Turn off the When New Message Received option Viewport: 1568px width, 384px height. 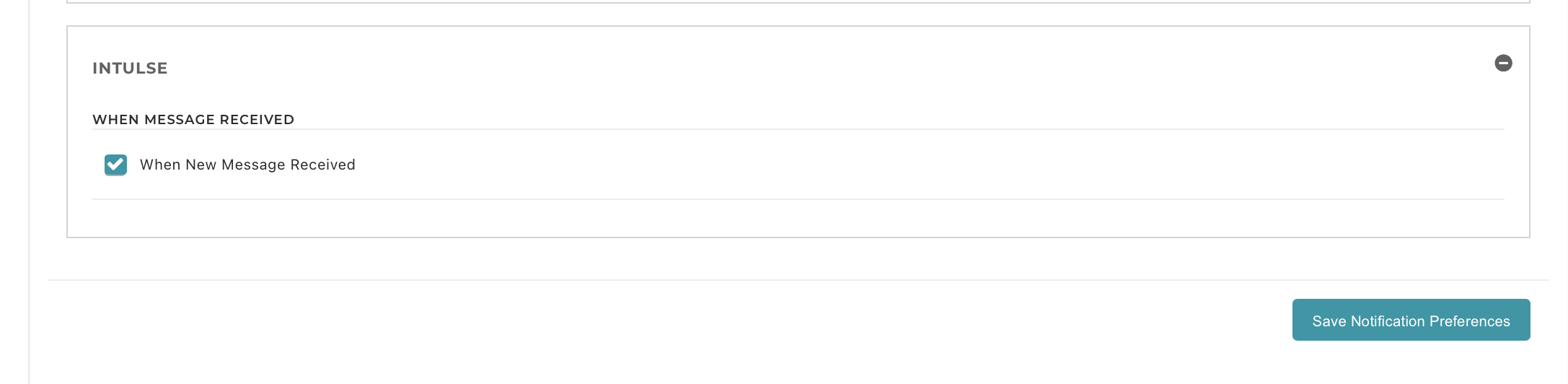click(115, 165)
